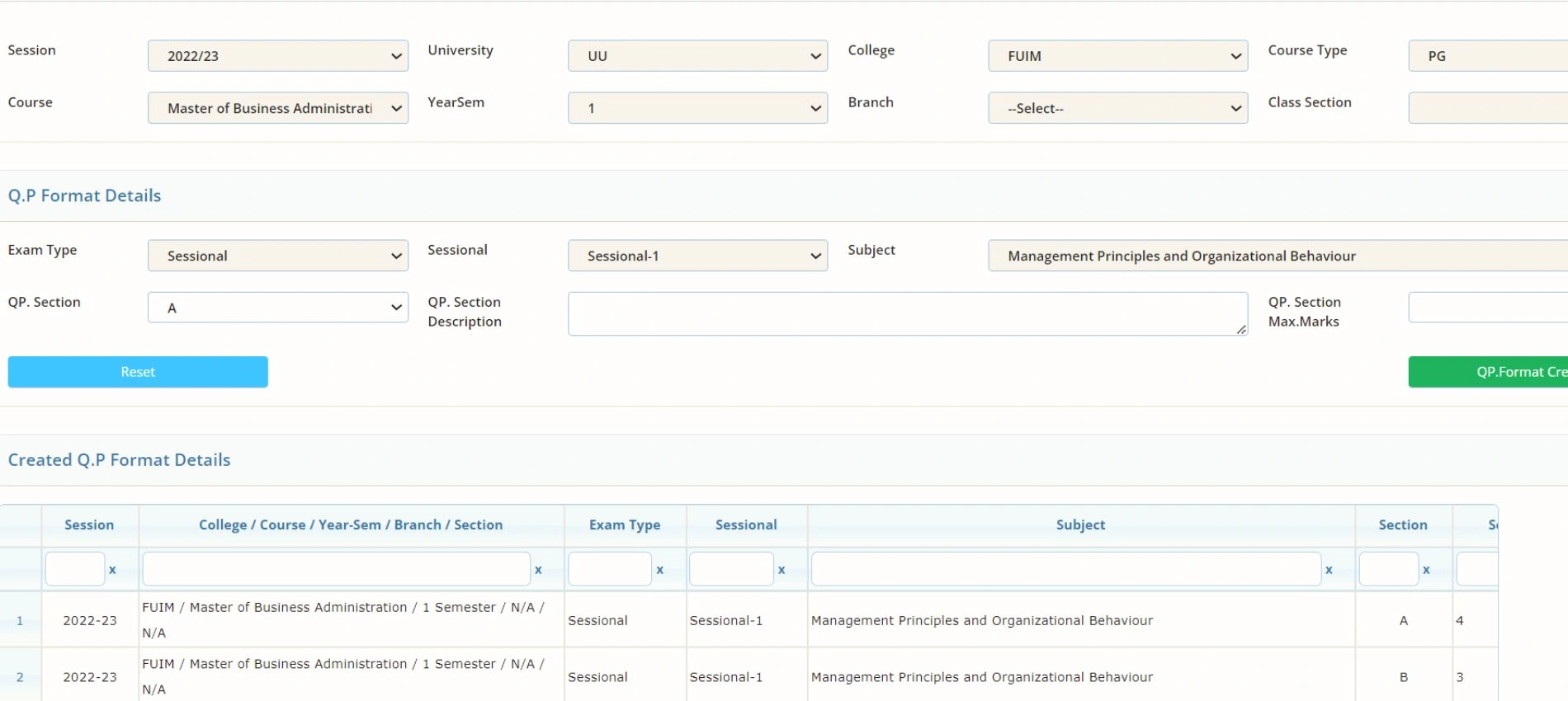
Task: Click the Sessional column filter input
Action: click(x=731, y=569)
